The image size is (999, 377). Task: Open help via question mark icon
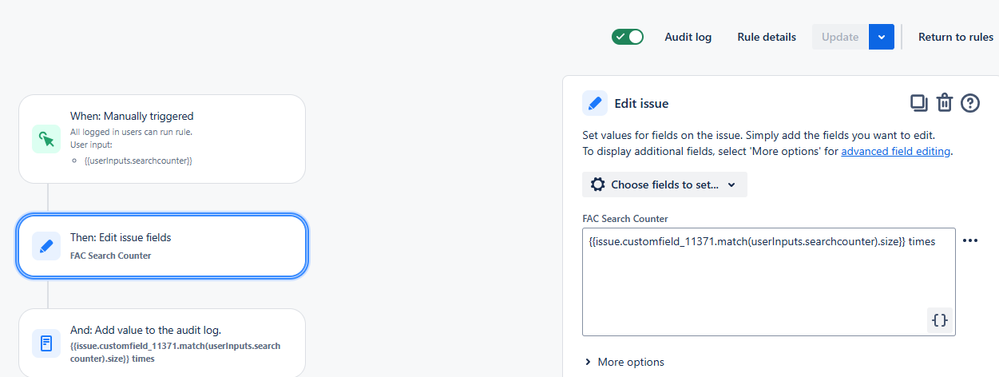970,103
